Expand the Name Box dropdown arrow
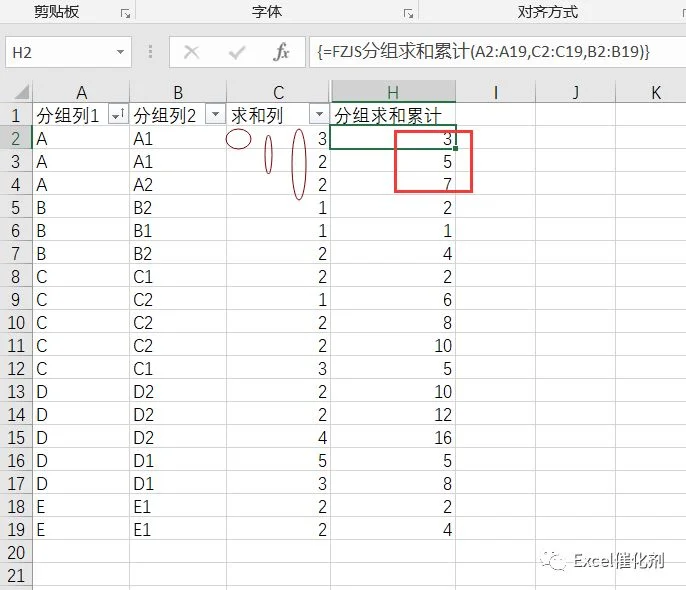 (120, 52)
